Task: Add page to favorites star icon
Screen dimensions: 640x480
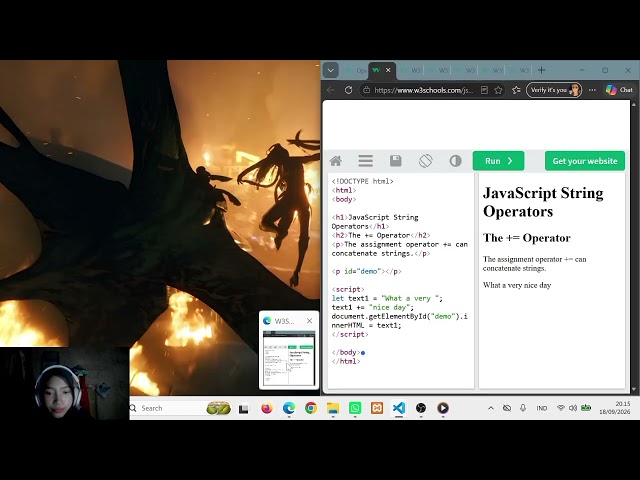Action: pos(498,90)
